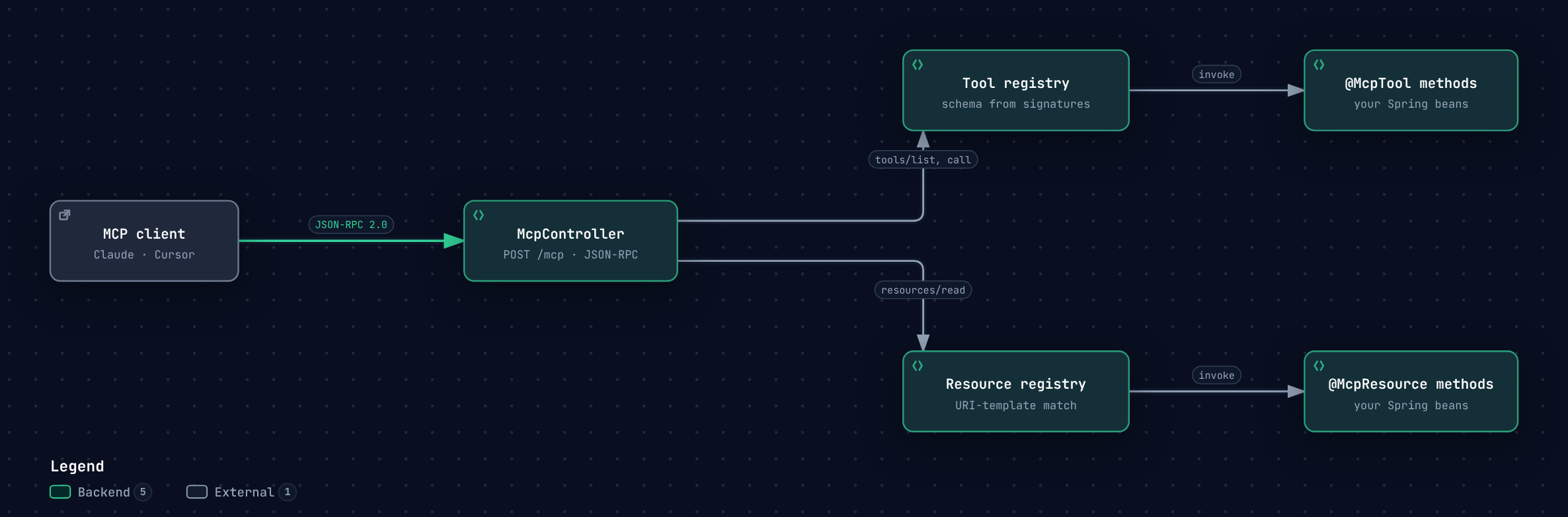The image size is (1568, 517).
Task: Click the code icon on @McpResource methods node
Action: tap(1319, 366)
